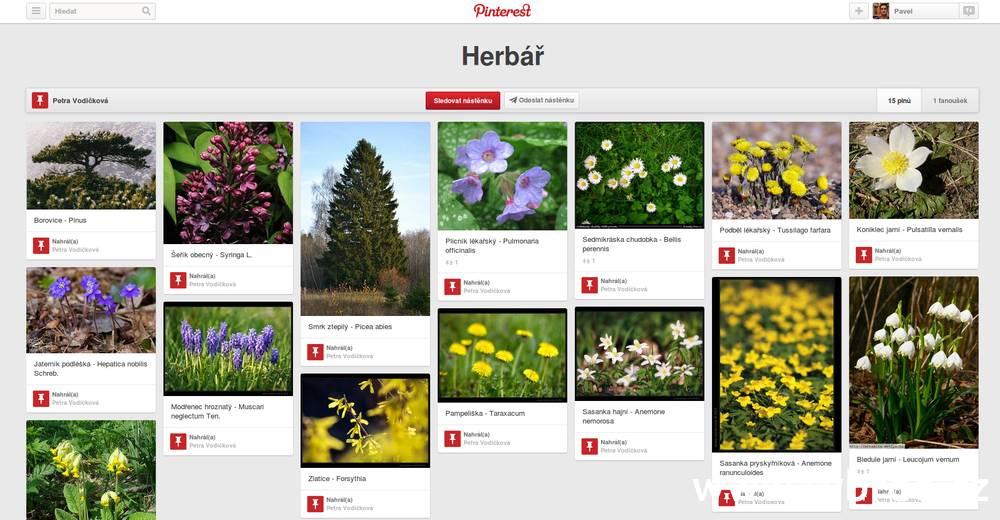1000x520 pixels.
Task: Click pin icon under Sasanka hajní
Action: (589, 447)
